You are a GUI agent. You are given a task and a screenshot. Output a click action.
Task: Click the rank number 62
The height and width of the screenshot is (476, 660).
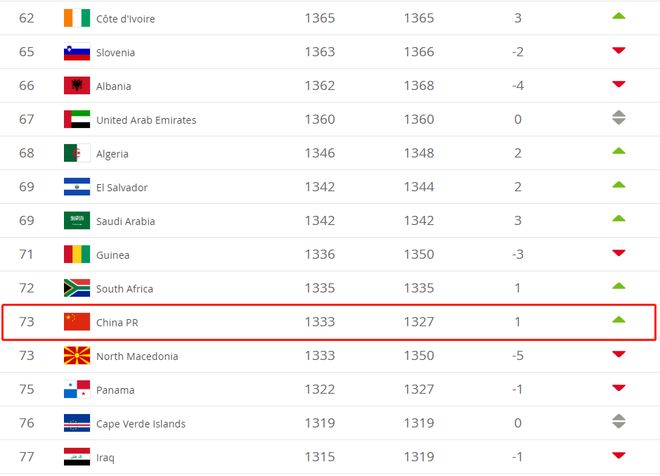[27, 18]
